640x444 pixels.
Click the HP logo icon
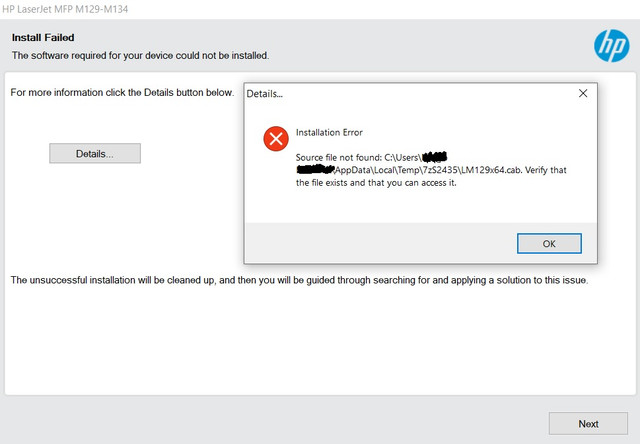[611, 46]
